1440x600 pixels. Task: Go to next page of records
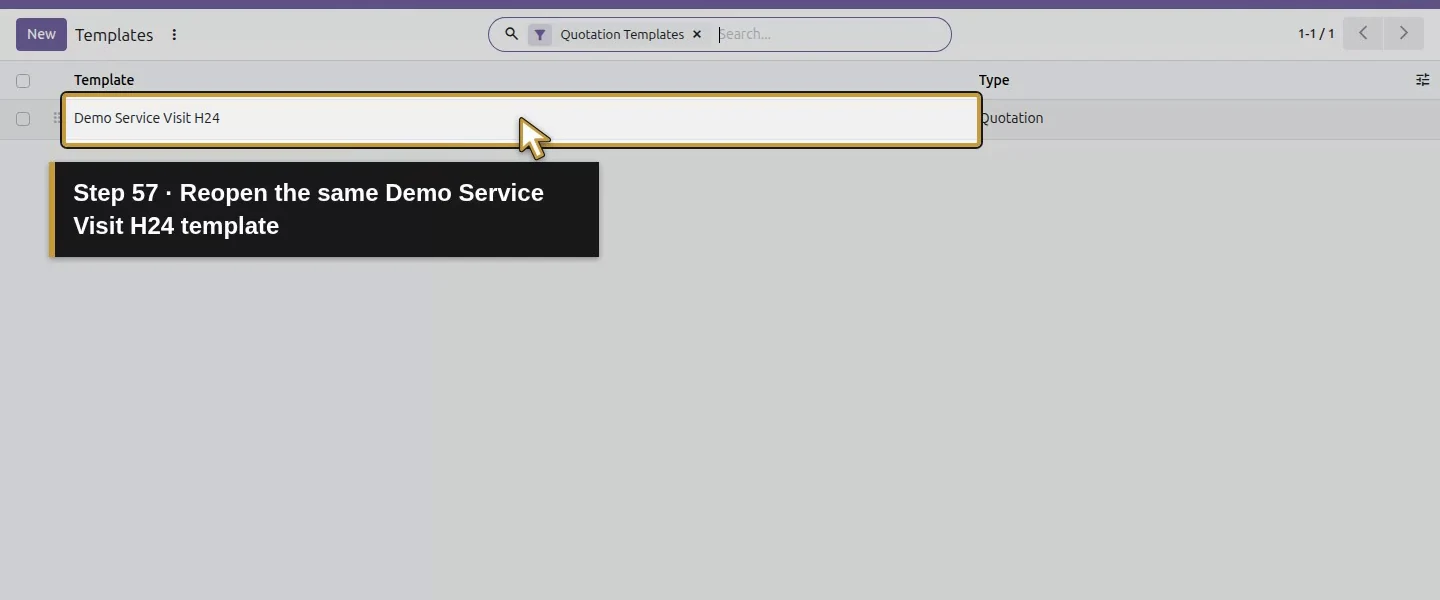pos(1403,34)
